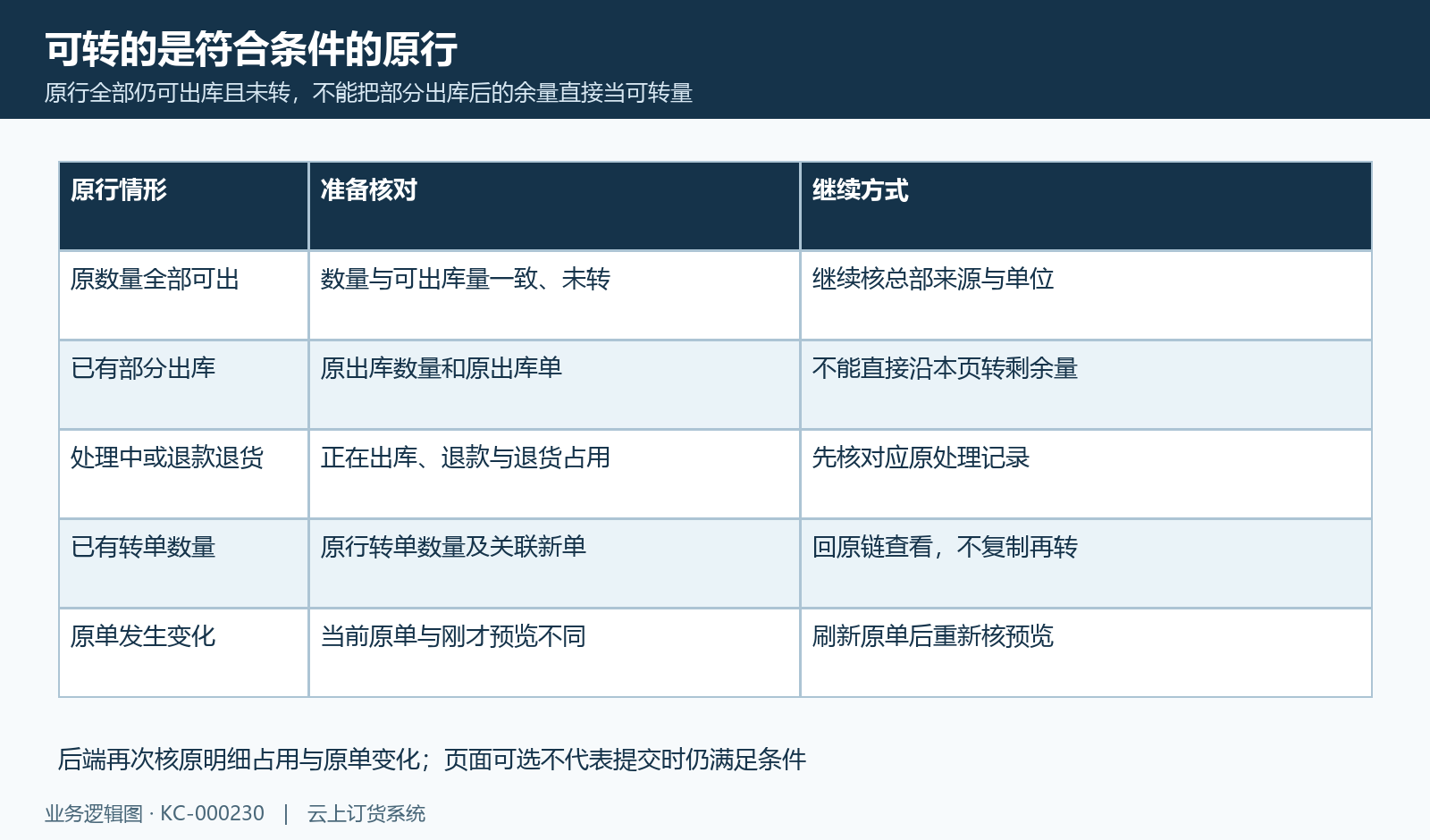
Task: Select the 继续方式 column header
Action: (x=1086, y=206)
